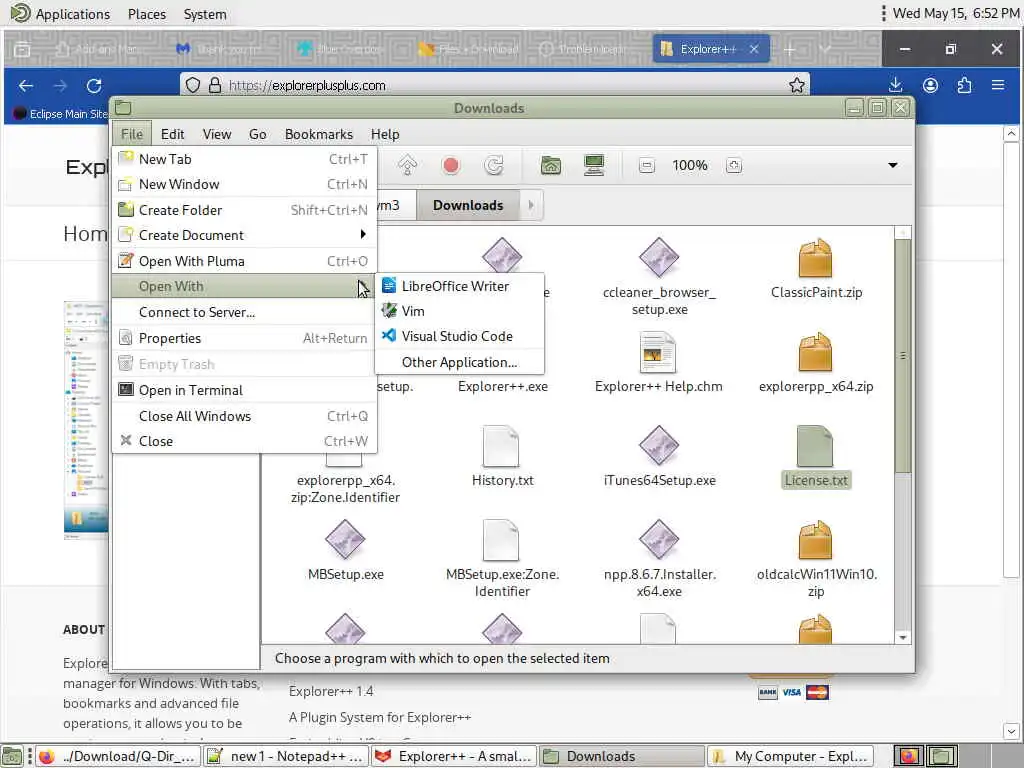Choose Connect to Server... entry
Screen dimensions: 1024x768
tap(244, 312)
